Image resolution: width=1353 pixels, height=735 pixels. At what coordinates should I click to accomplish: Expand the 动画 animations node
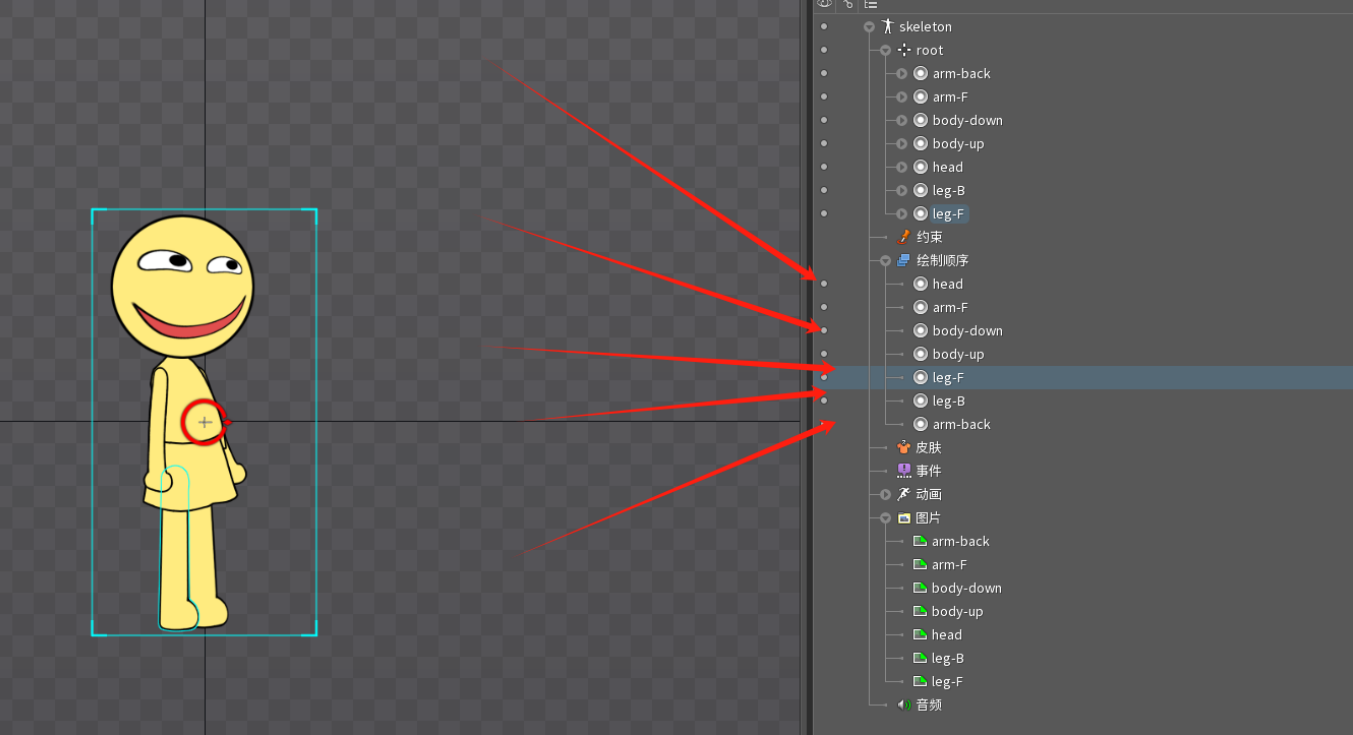(x=885, y=495)
